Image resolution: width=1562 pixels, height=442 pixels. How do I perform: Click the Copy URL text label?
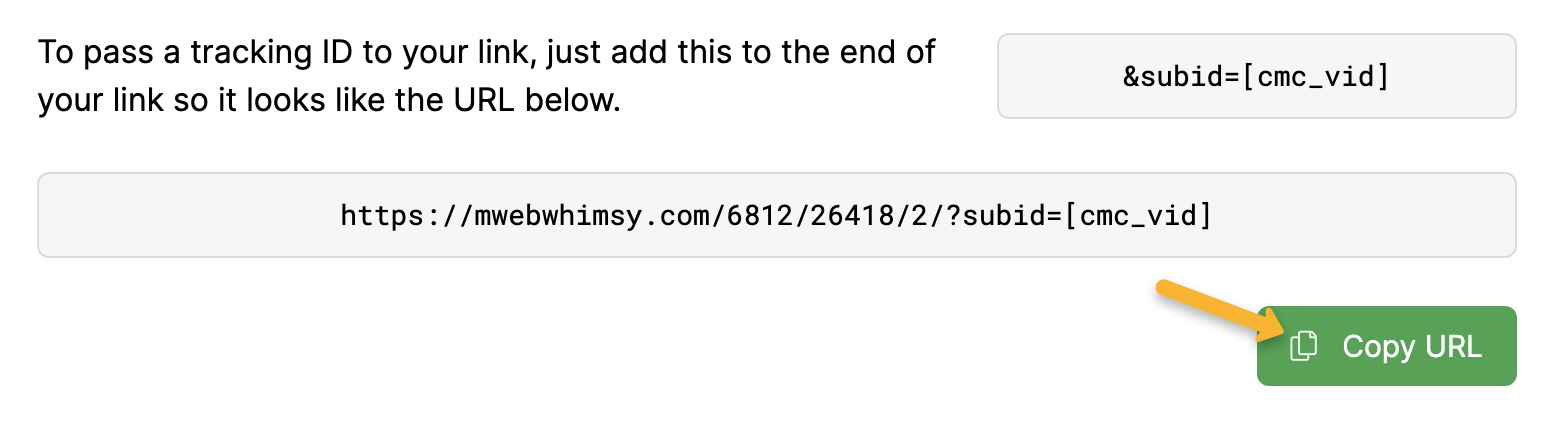click(1411, 346)
